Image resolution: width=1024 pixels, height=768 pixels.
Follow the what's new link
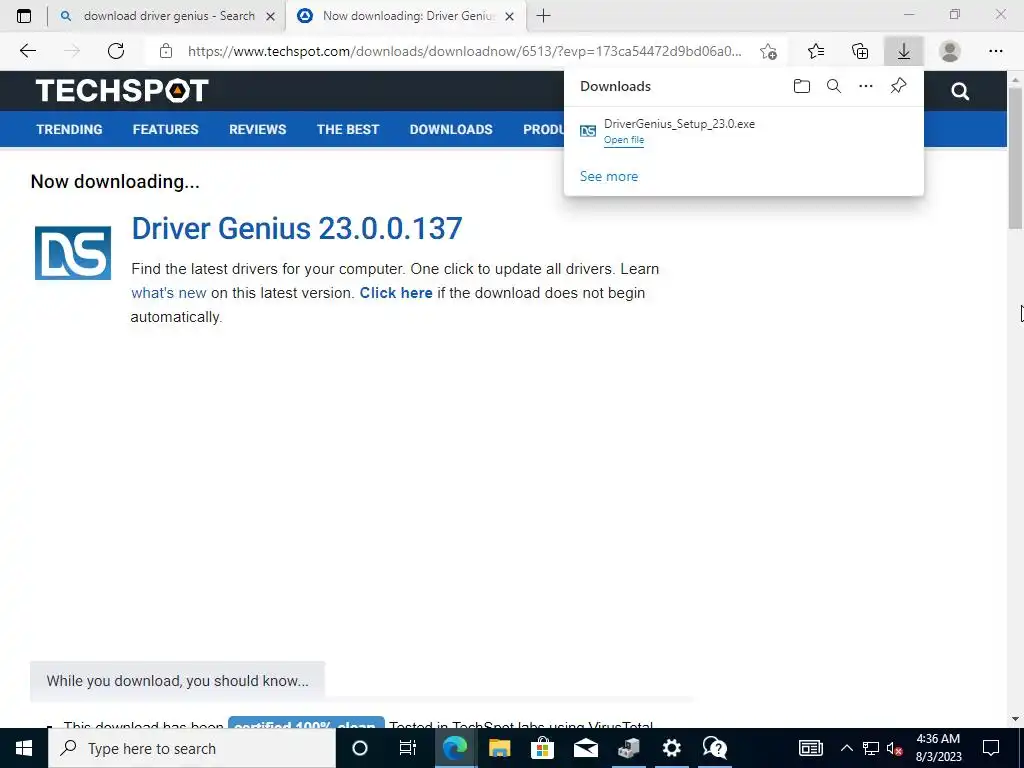coord(168,293)
